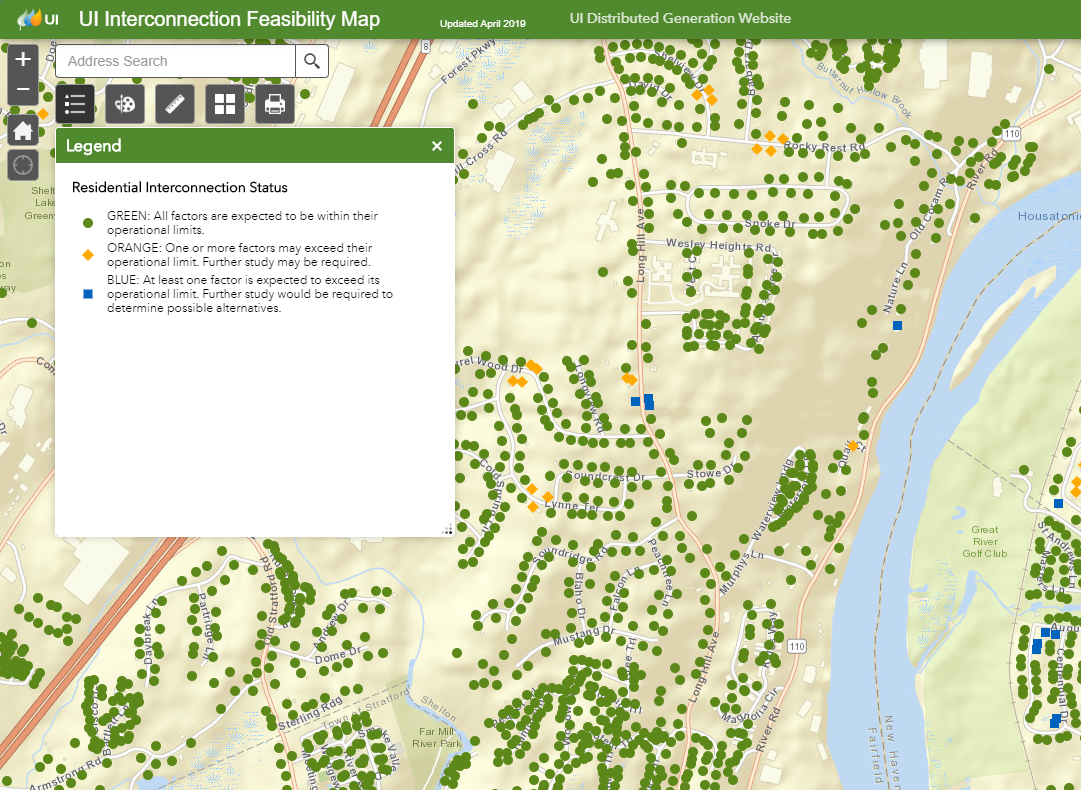Image resolution: width=1081 pixels, height=790 pixels.
Task: Click the Legend panel title bar
Action: click(254, 145)
